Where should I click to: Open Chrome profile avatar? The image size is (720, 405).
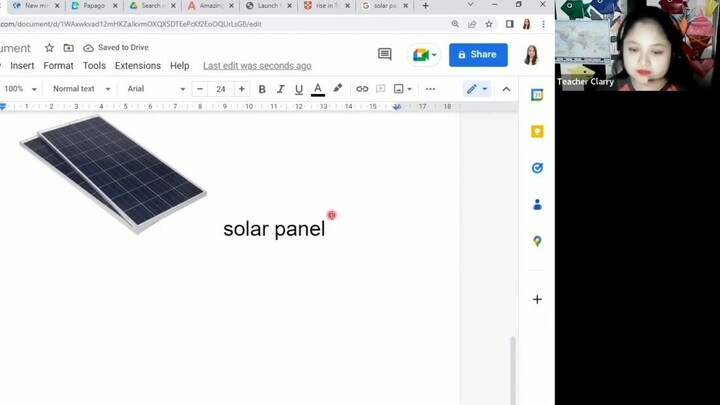pyautogui.click(x=527, y=24)
